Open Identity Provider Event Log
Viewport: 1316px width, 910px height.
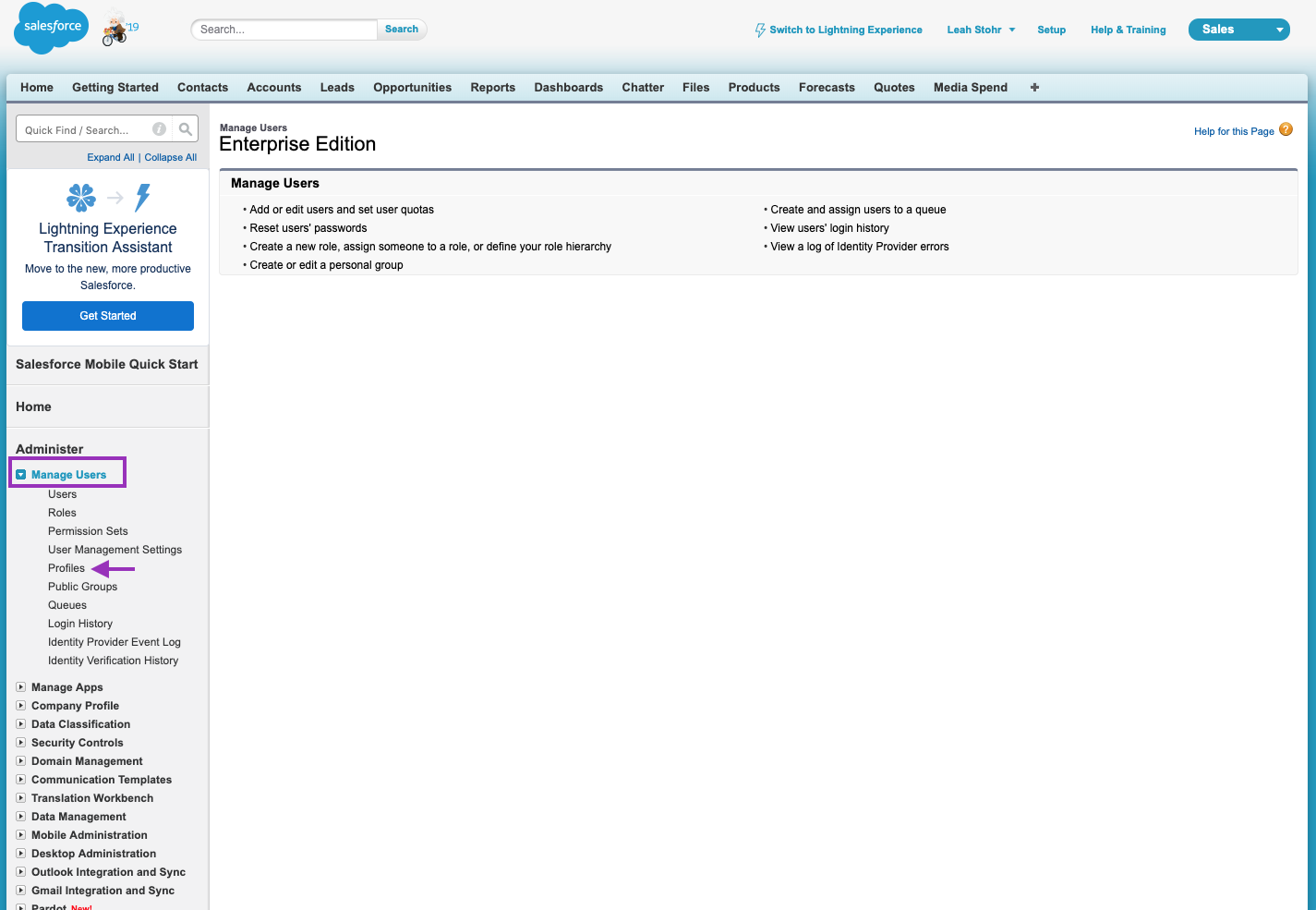(115, 642)
